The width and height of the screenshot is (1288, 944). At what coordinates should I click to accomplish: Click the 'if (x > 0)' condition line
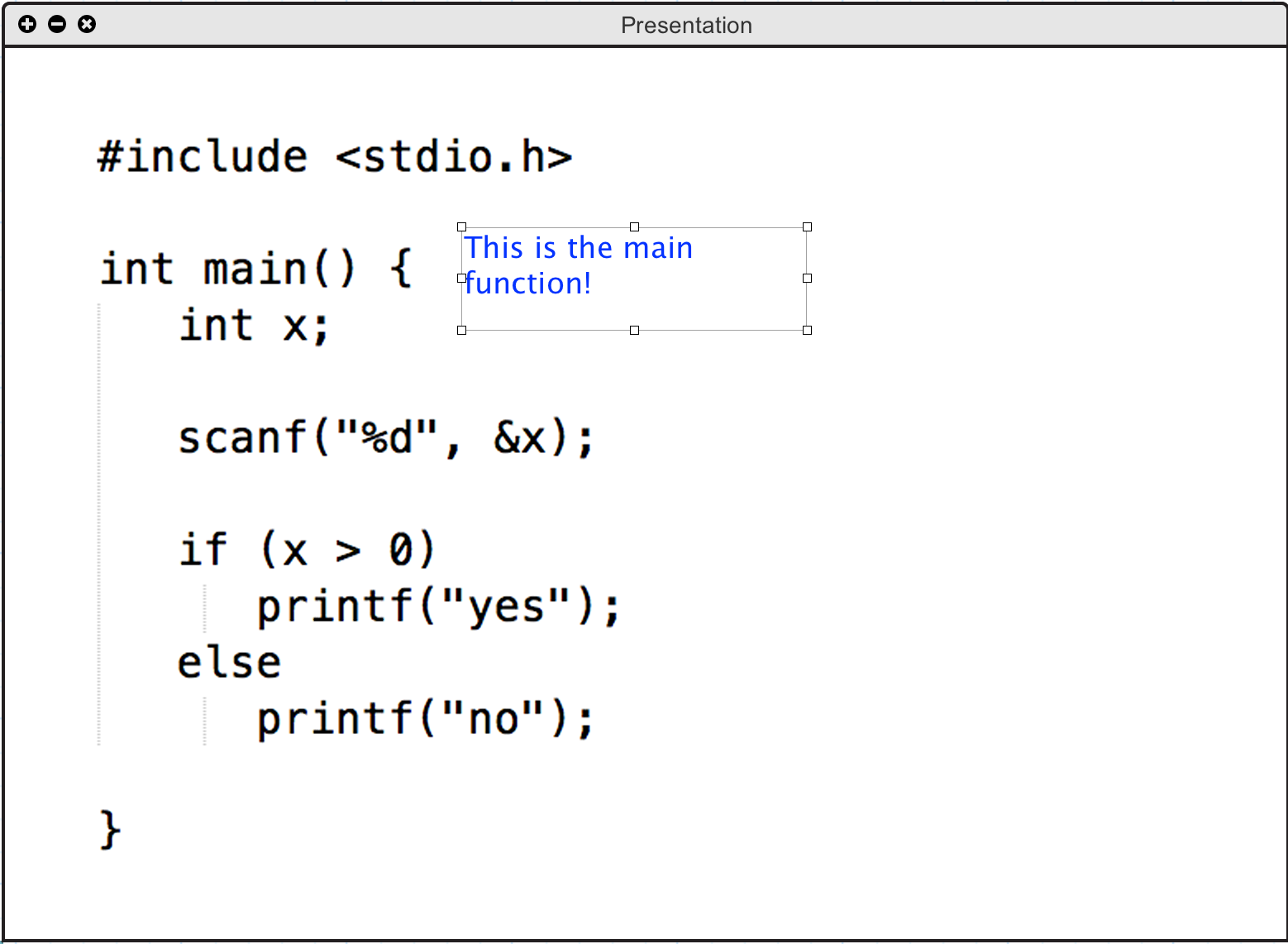pos(307,550)
